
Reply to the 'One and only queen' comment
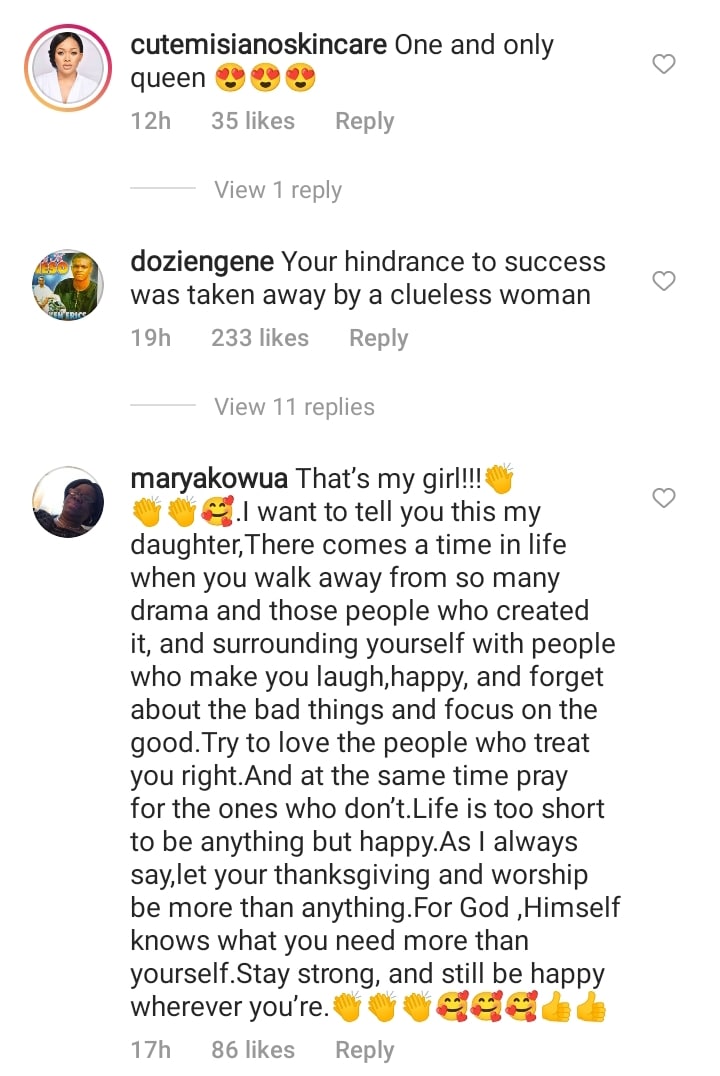point(364,121)
